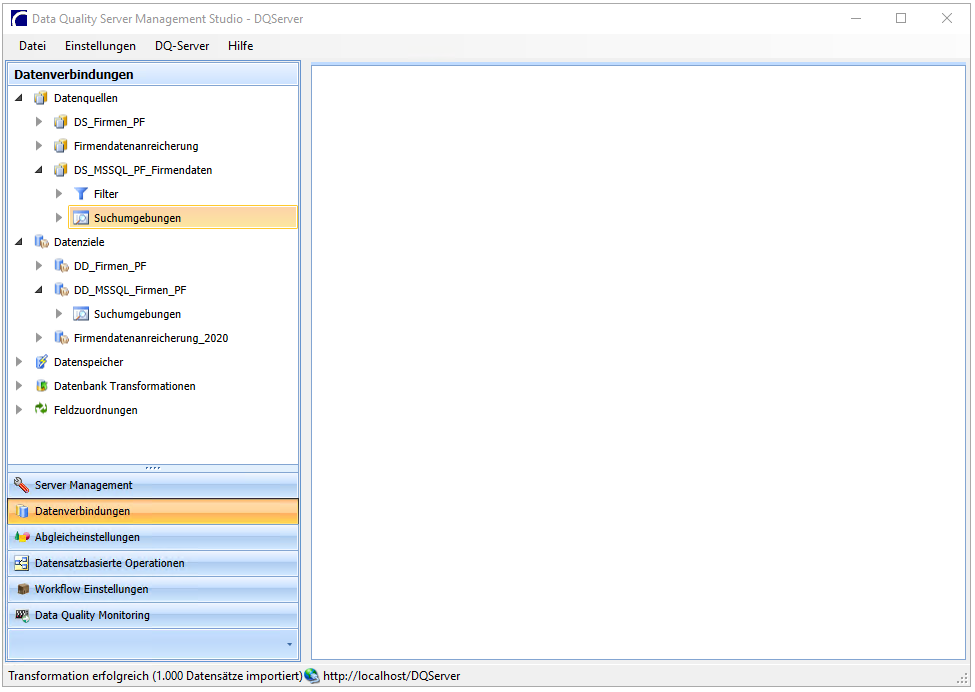Select the Datenbank Transformationen tree label
This screenshot has width=975, height=692.
(x=124, y=386)
